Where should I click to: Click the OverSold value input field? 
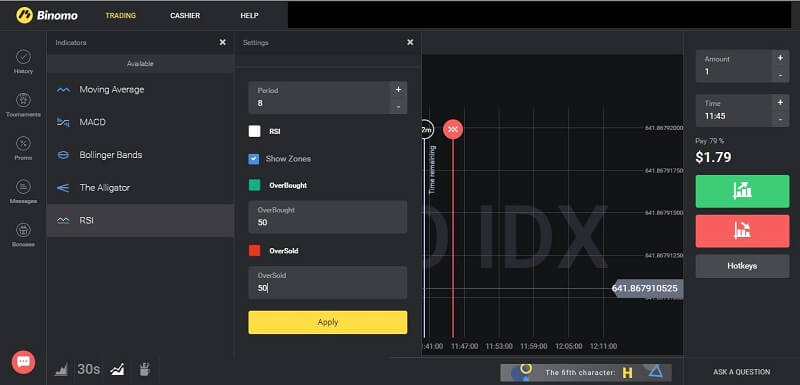tap(328, 283)
